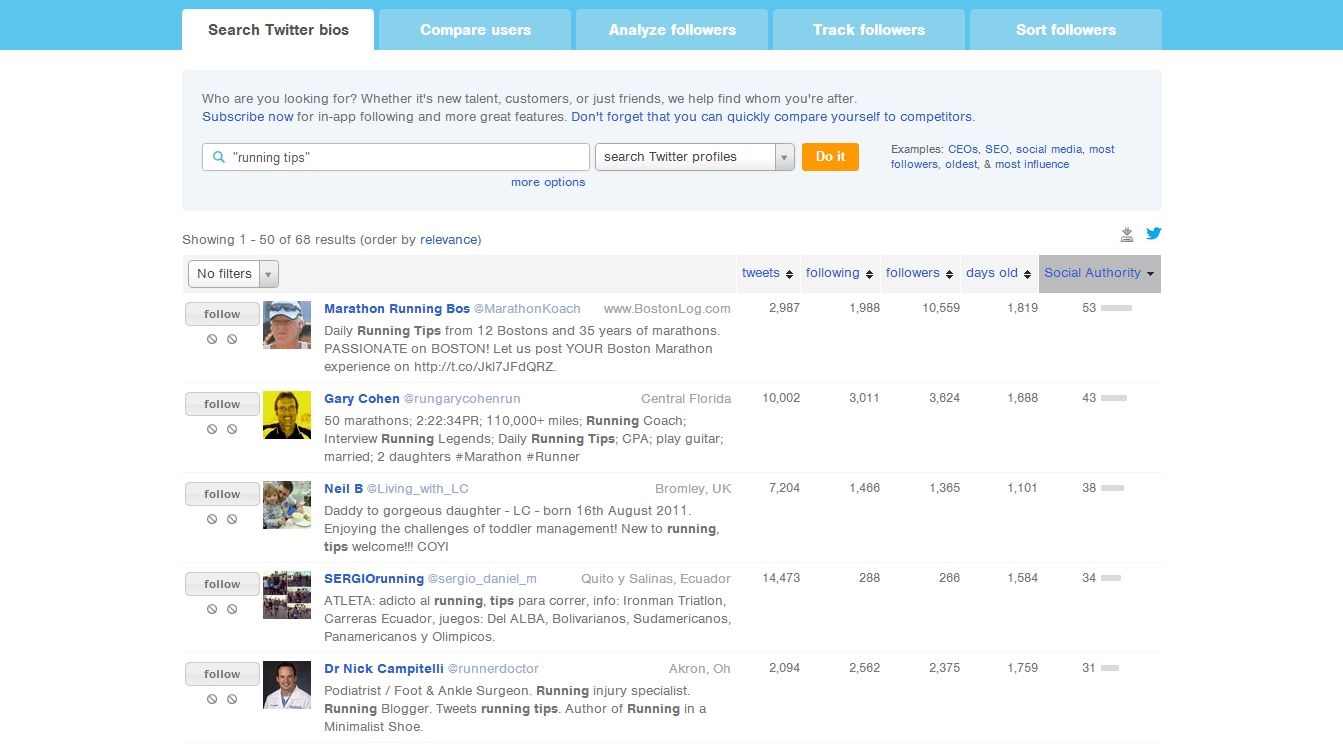
Task: Visit www.BostonLog.com link
Action: click(x=668, y=309)
